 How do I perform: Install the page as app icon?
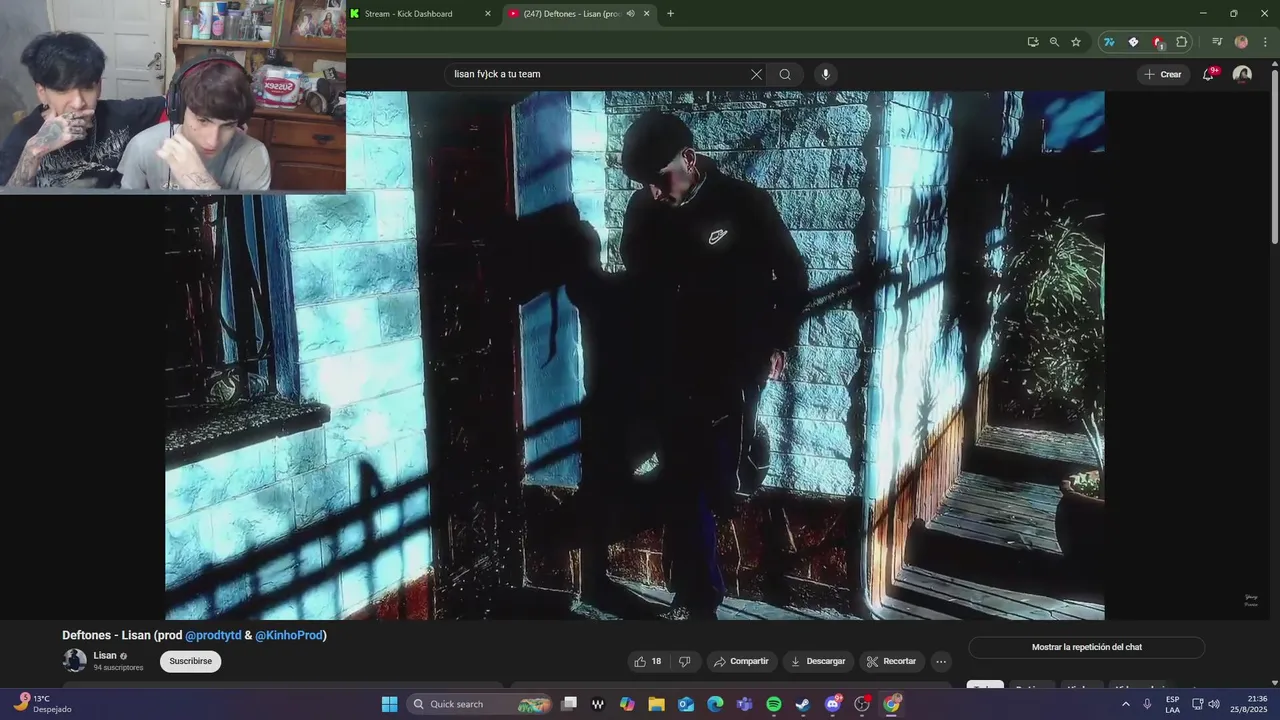(1033, 42)
